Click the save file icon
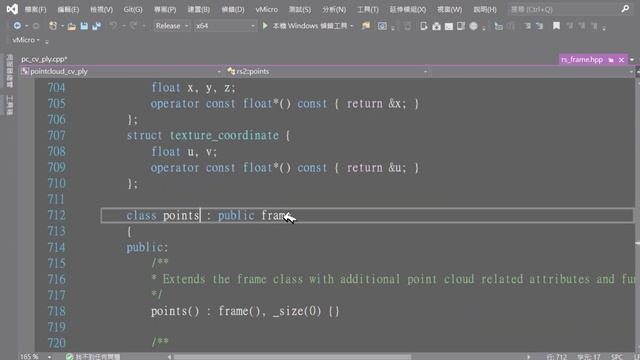640x360 pixels. pos(84,26)
